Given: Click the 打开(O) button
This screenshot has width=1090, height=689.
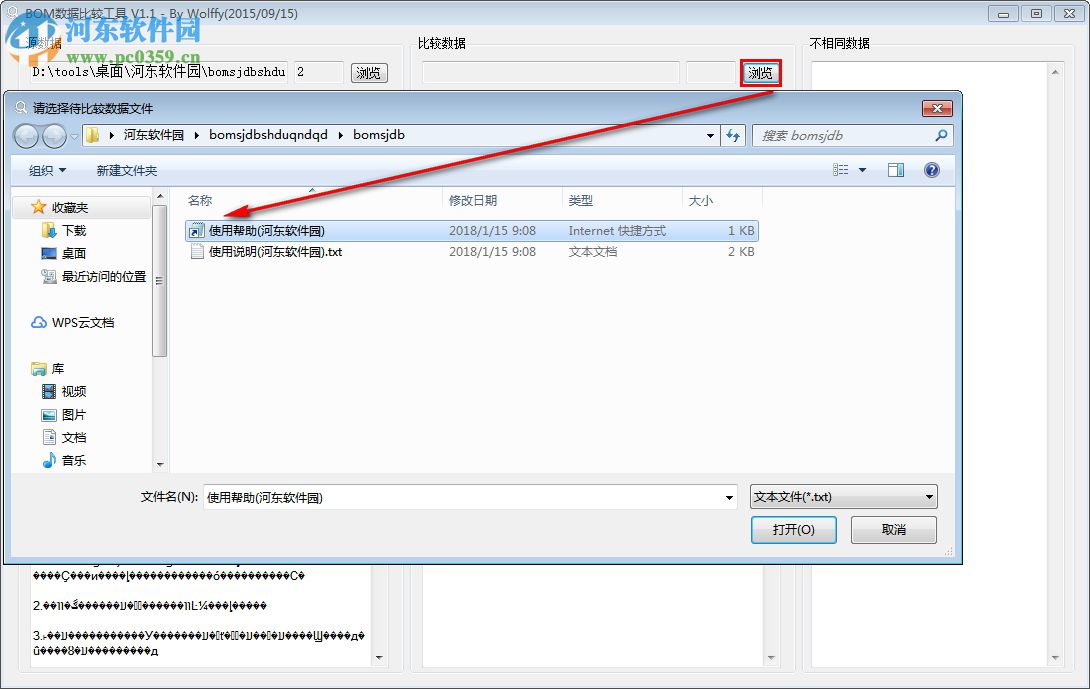Looking at the screenshot, I should [x=793, y=530].
